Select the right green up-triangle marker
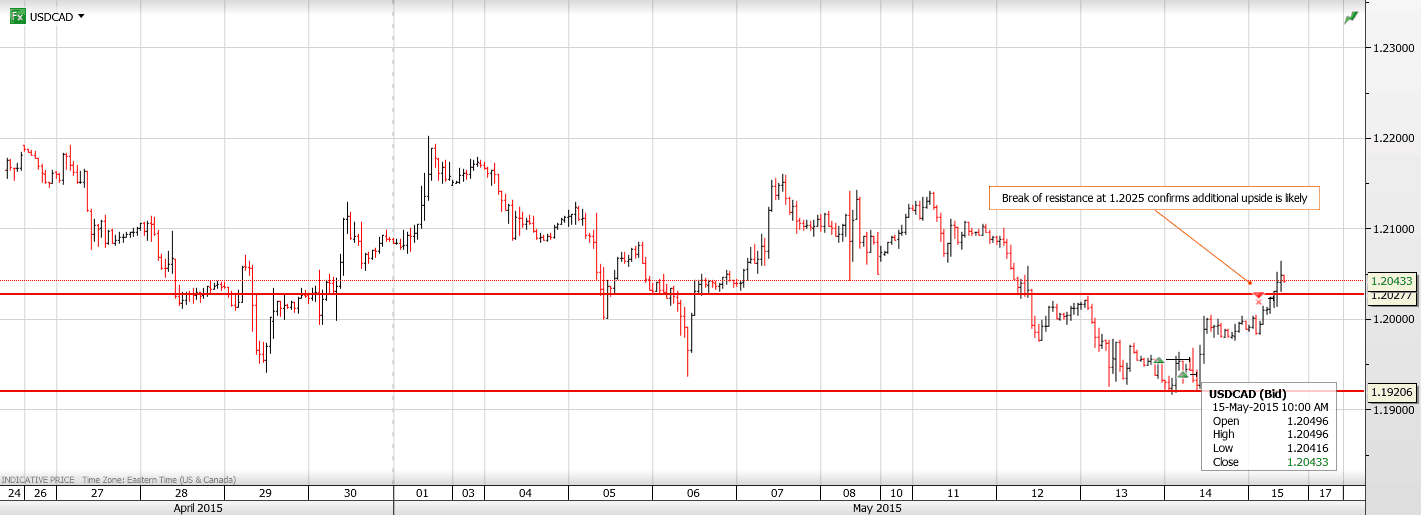 1182,374
